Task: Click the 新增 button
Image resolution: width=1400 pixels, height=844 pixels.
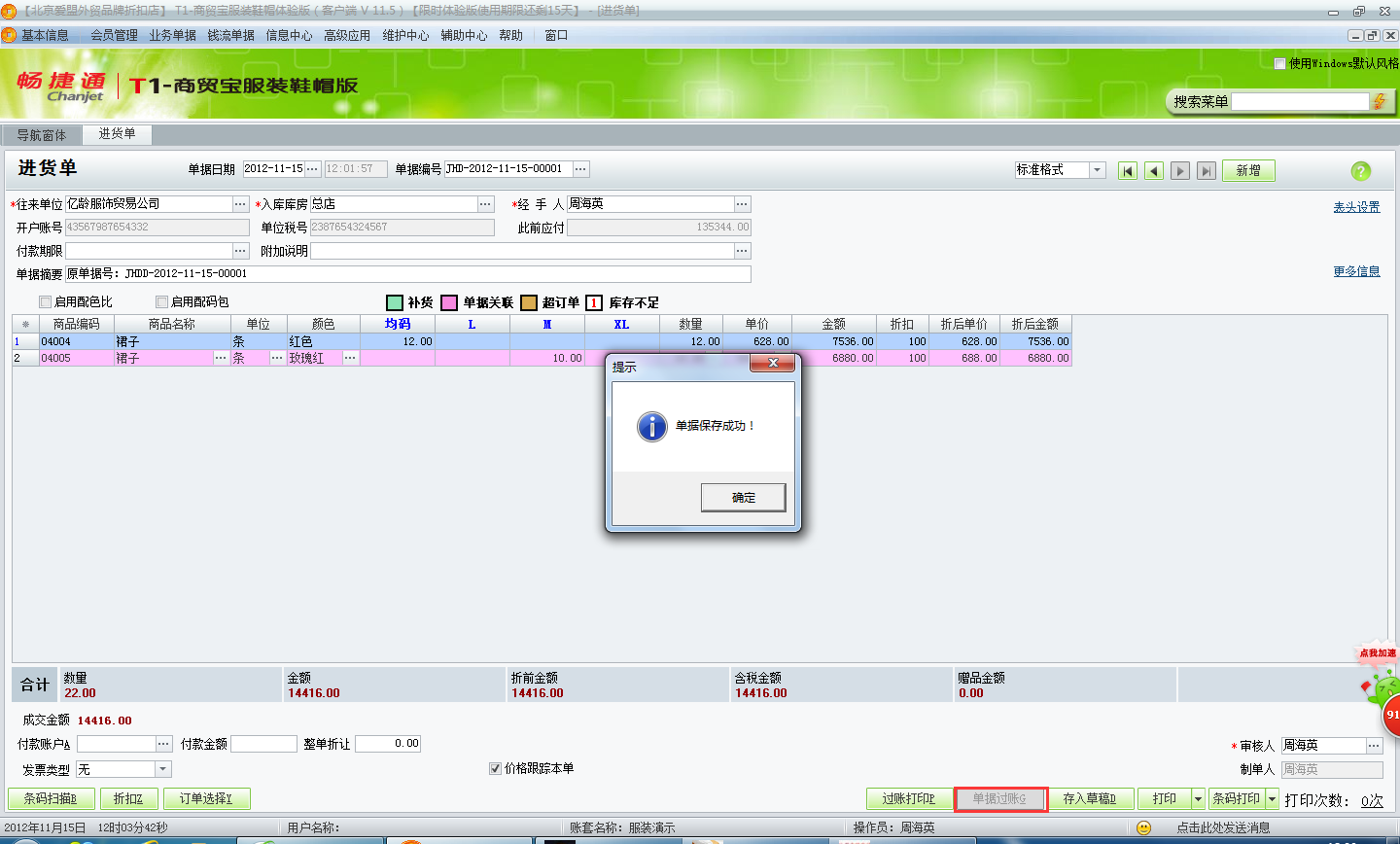Action: click(1248, 171)
